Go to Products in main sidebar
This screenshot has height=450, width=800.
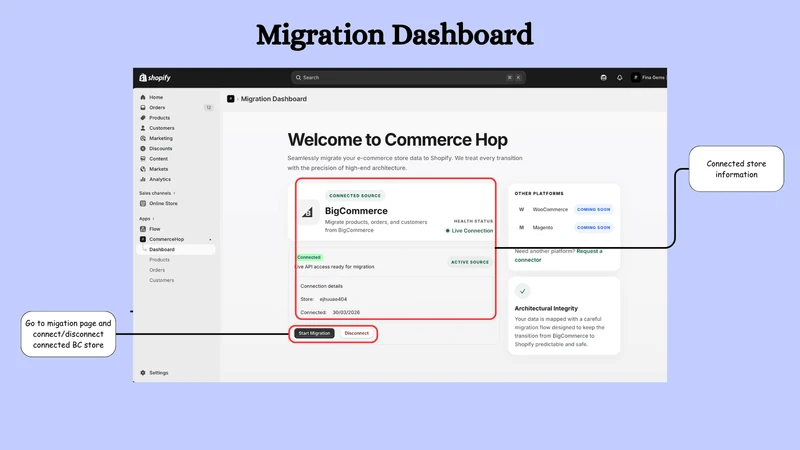(x=159, y=118)
